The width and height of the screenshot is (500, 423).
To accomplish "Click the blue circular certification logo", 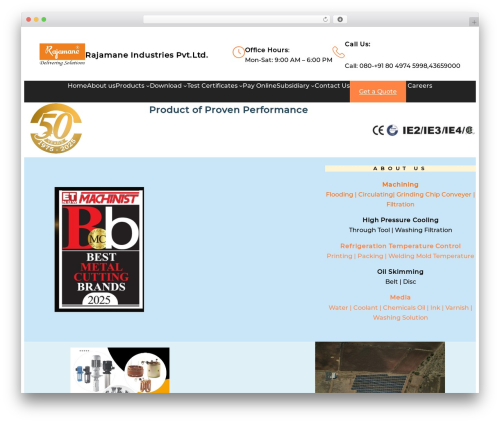I will (x=392, y=130).
